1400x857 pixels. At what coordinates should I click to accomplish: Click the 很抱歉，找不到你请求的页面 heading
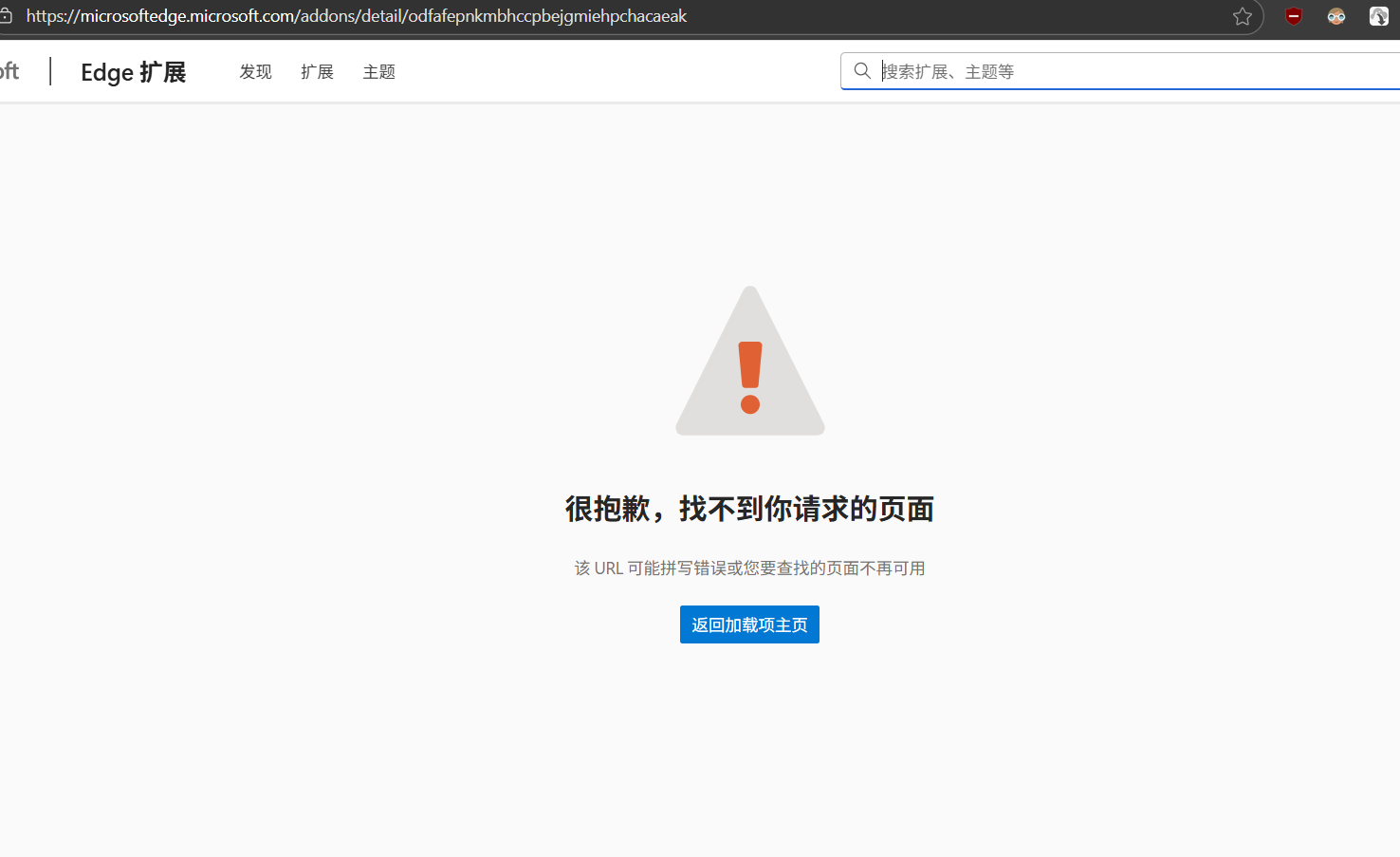pyautogui.click(x=749, y=509)
